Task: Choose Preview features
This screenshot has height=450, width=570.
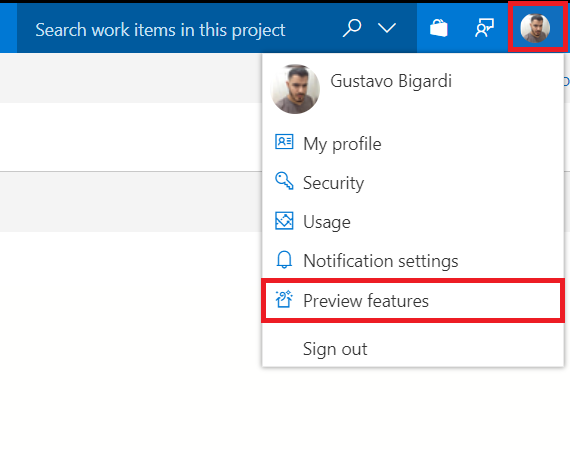Action: click(413, 301)
